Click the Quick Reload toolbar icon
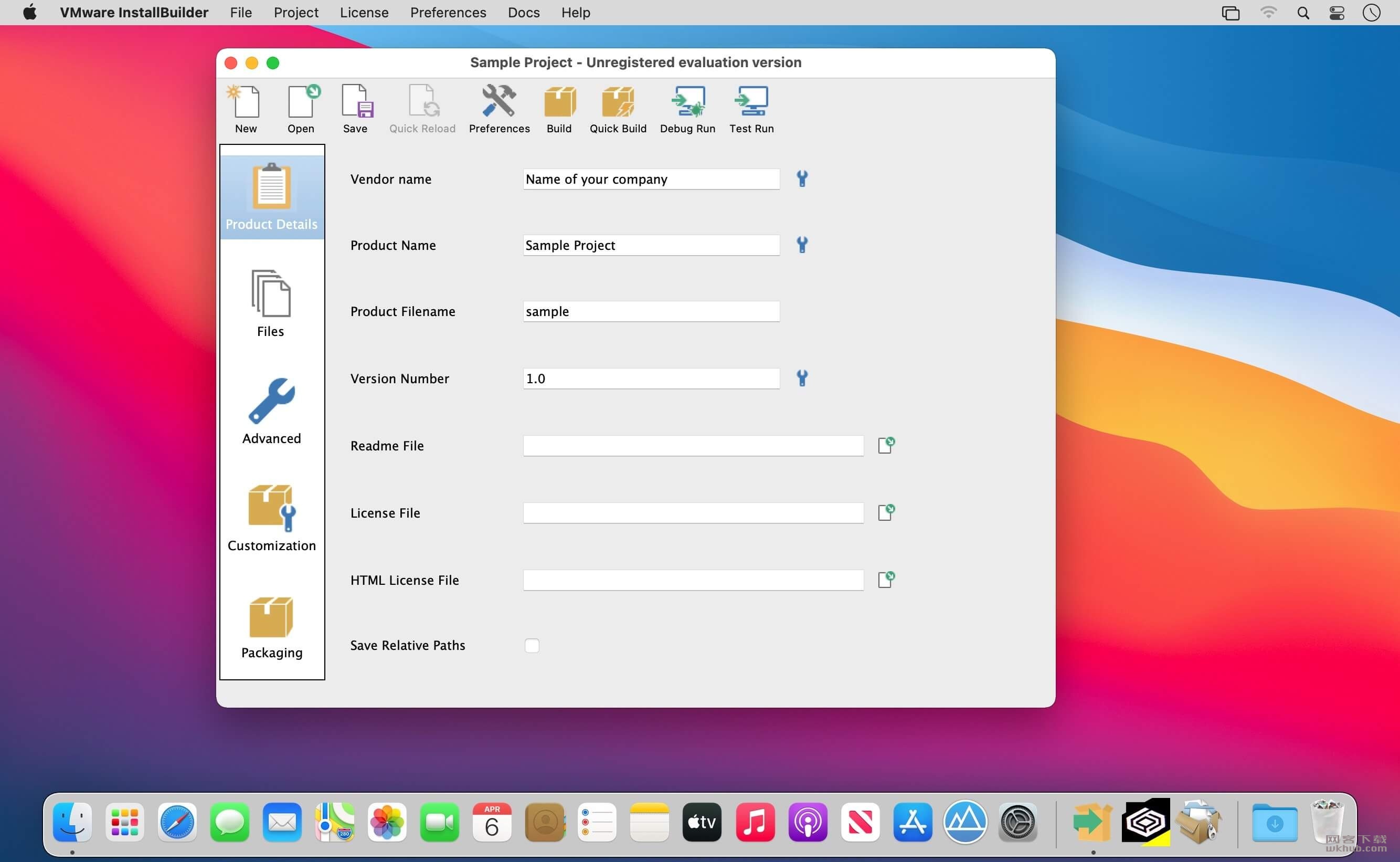This screenshot has height=862, width=1400. tap(422, 109)
